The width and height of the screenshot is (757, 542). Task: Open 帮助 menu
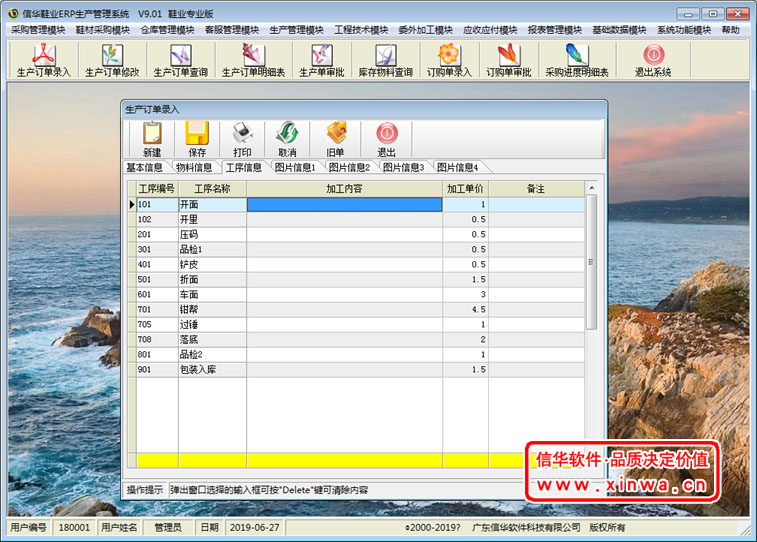click(x=730, y=30)
